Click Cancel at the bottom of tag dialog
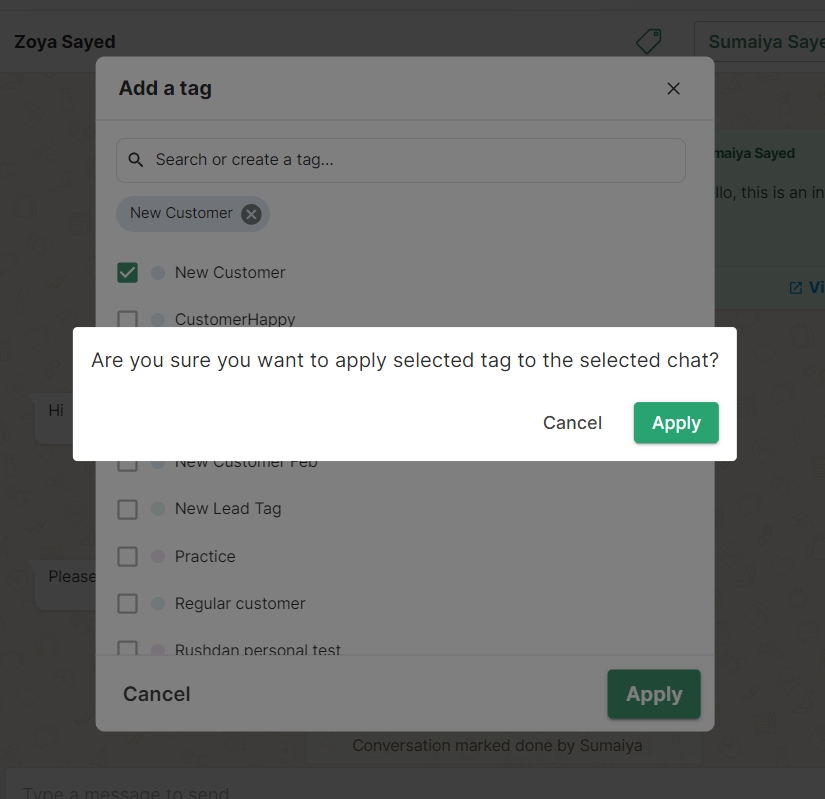This screenshot has height=799, width=825. coord(157,694)
